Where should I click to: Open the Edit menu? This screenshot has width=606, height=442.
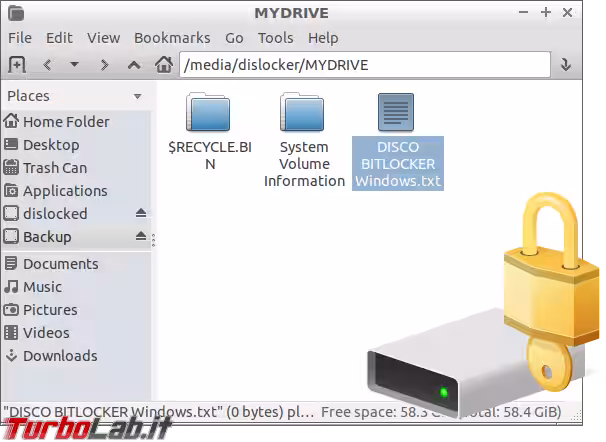tap(59, 38)
